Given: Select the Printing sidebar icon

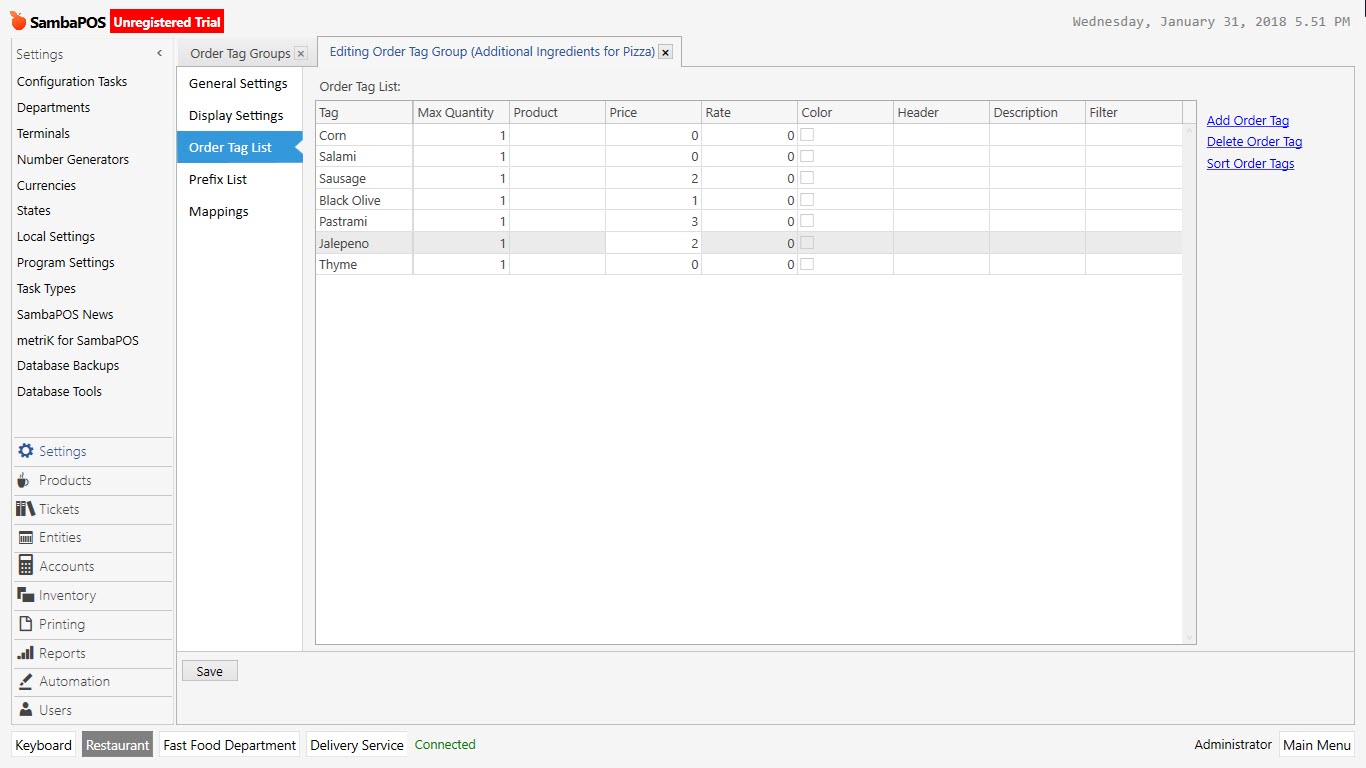Looking at the screenshot, I should point(25,624).
